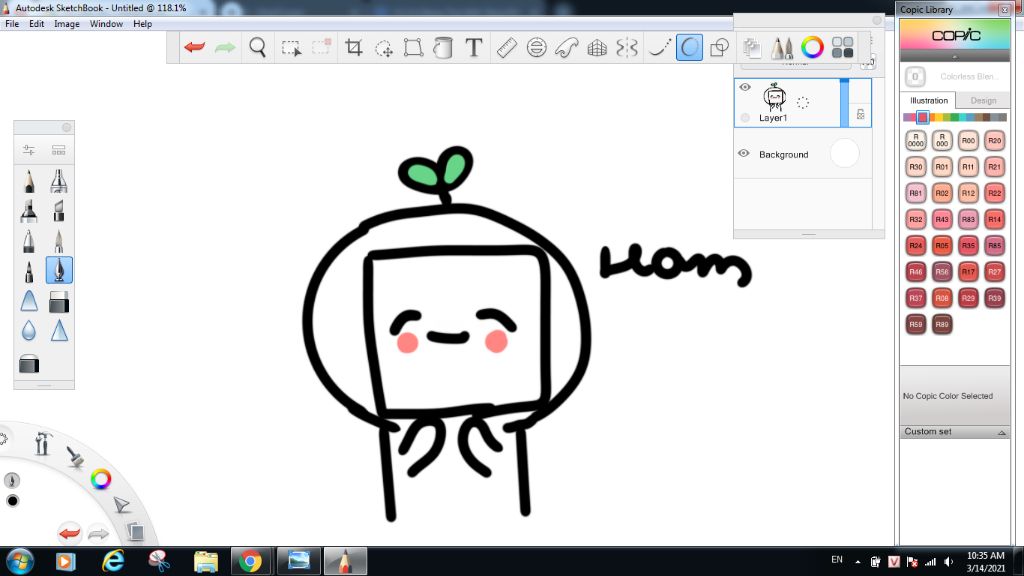Select the Crop tool
Image resolution: width=1024 pixels, height=576 pixels.
[353, 47]
